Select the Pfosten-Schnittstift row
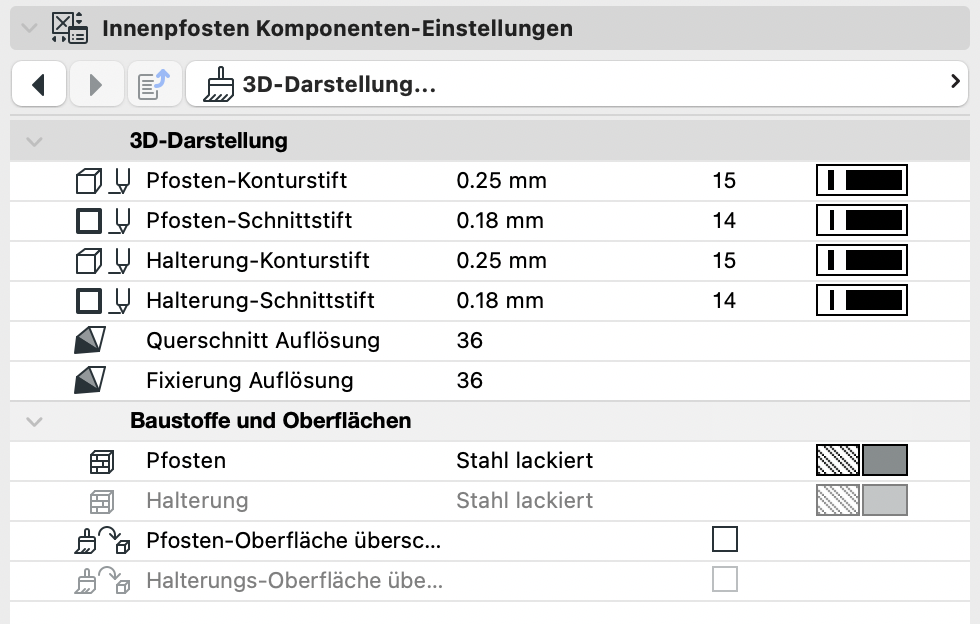Screen dimensions: 980x624 pyautogui.click(x=490, y=221)
